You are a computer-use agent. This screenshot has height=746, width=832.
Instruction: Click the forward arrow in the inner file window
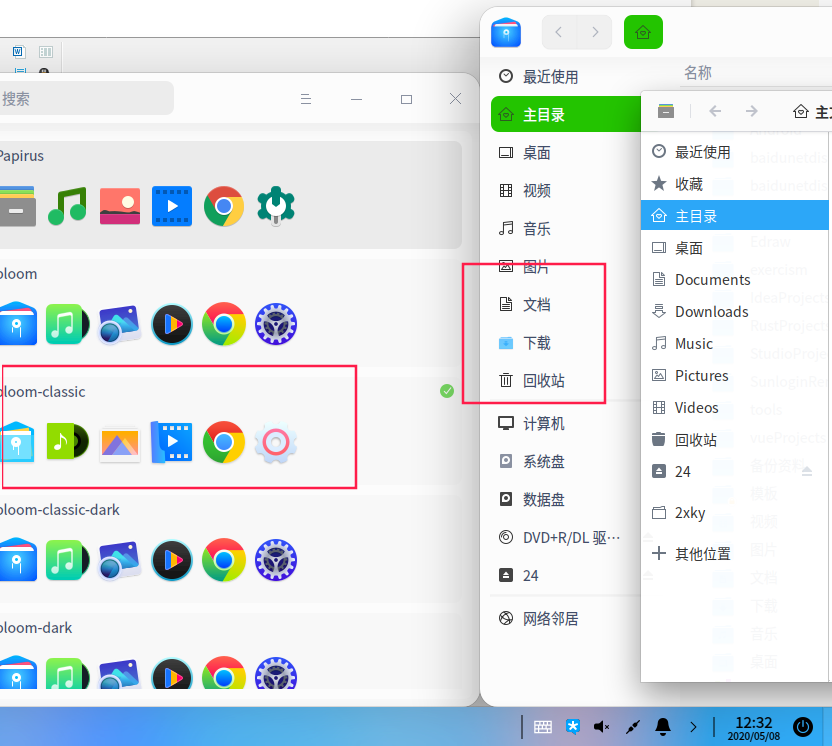tap(751, 111)
